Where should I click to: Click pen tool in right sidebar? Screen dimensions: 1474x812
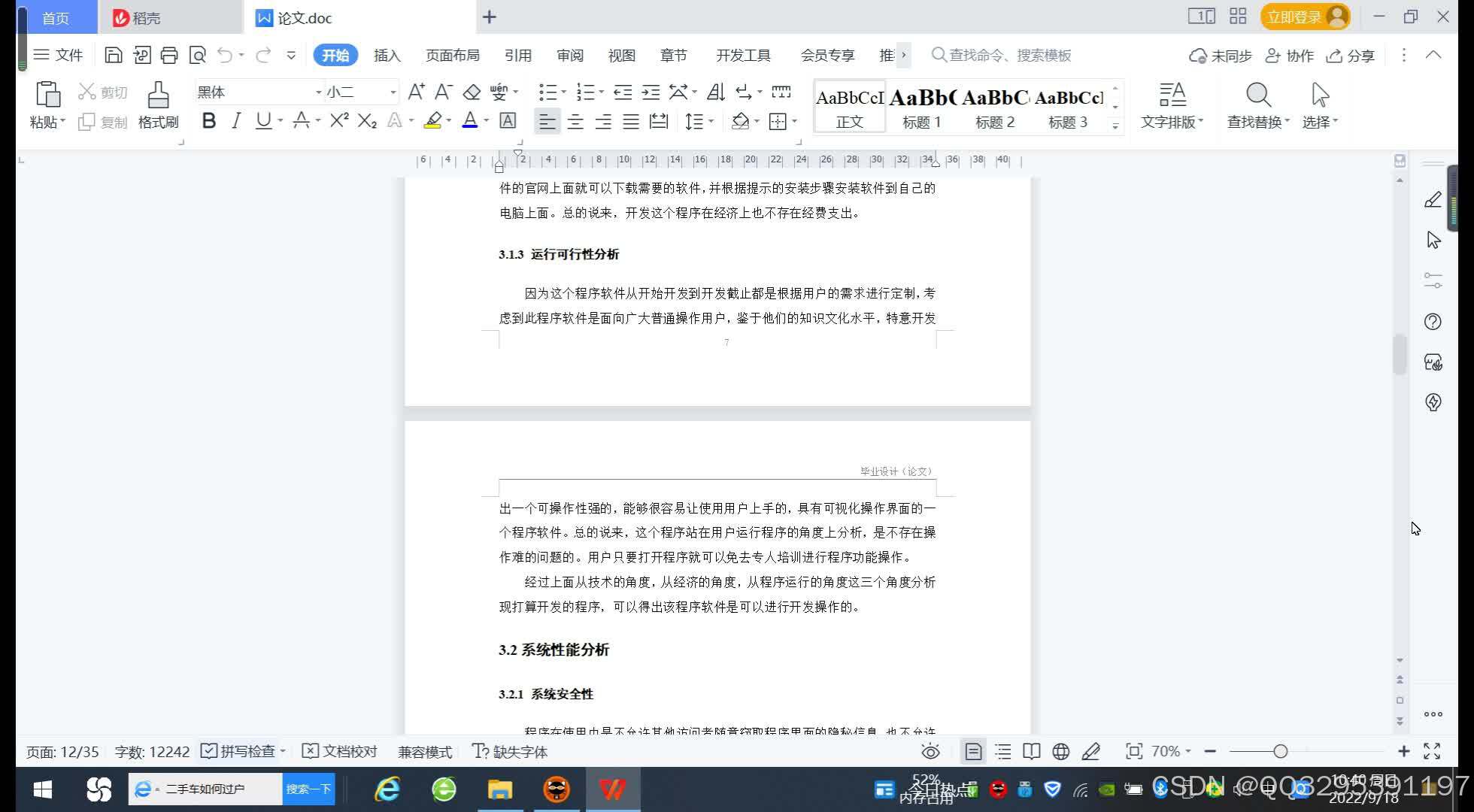pyautogui.click(x=1433, y=200)
